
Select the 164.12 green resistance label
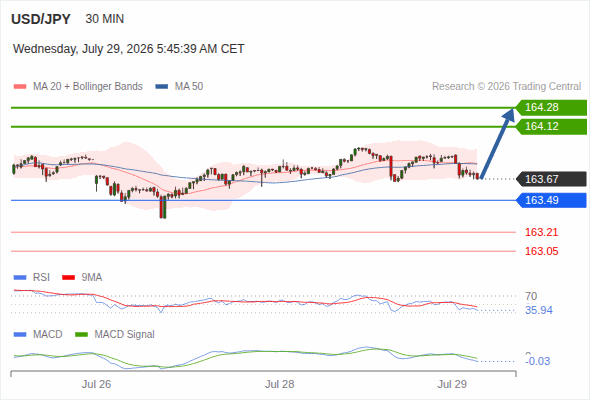tap(551, 126)
